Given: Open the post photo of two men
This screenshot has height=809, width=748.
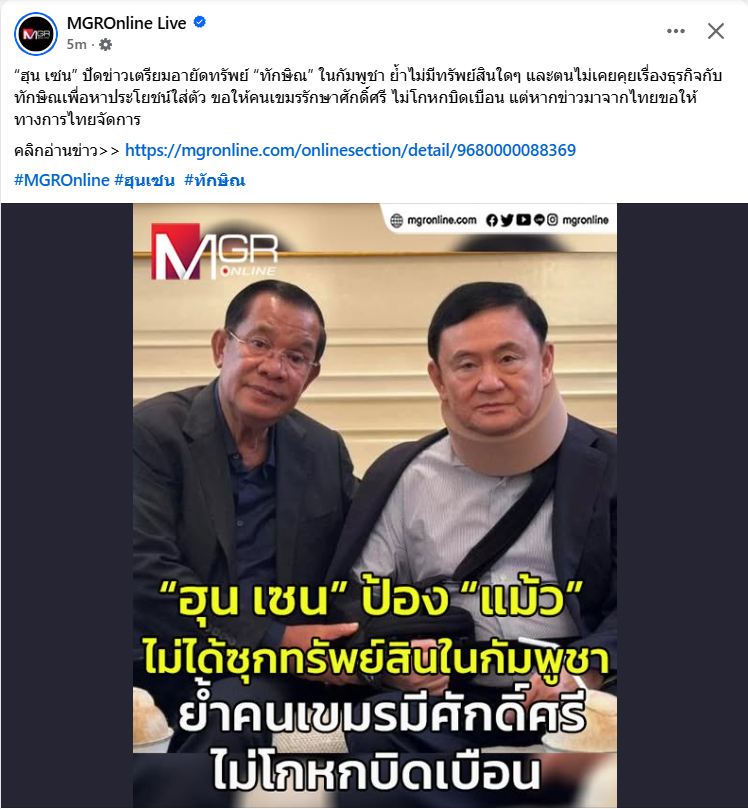Looking at the screenshot, I should [375, 505].
